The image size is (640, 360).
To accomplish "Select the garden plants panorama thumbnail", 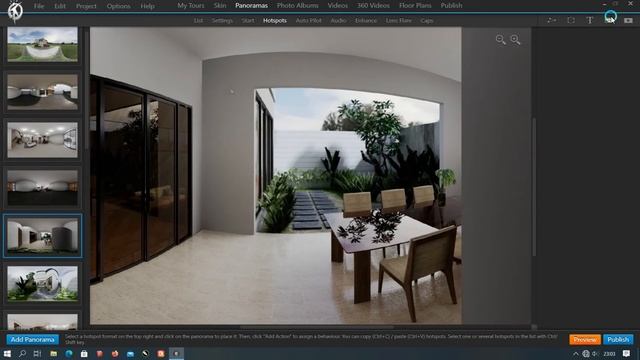I will pos(42,284).
